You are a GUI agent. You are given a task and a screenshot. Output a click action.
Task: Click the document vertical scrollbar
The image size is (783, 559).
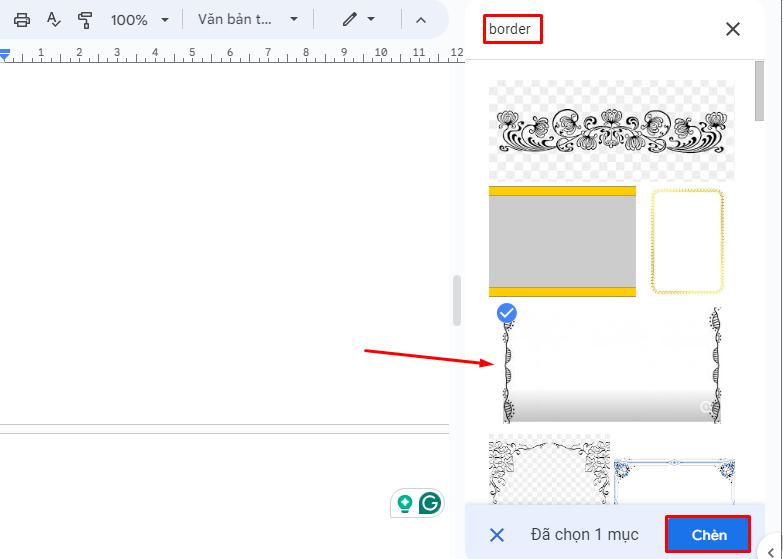(x=456, y=300)
